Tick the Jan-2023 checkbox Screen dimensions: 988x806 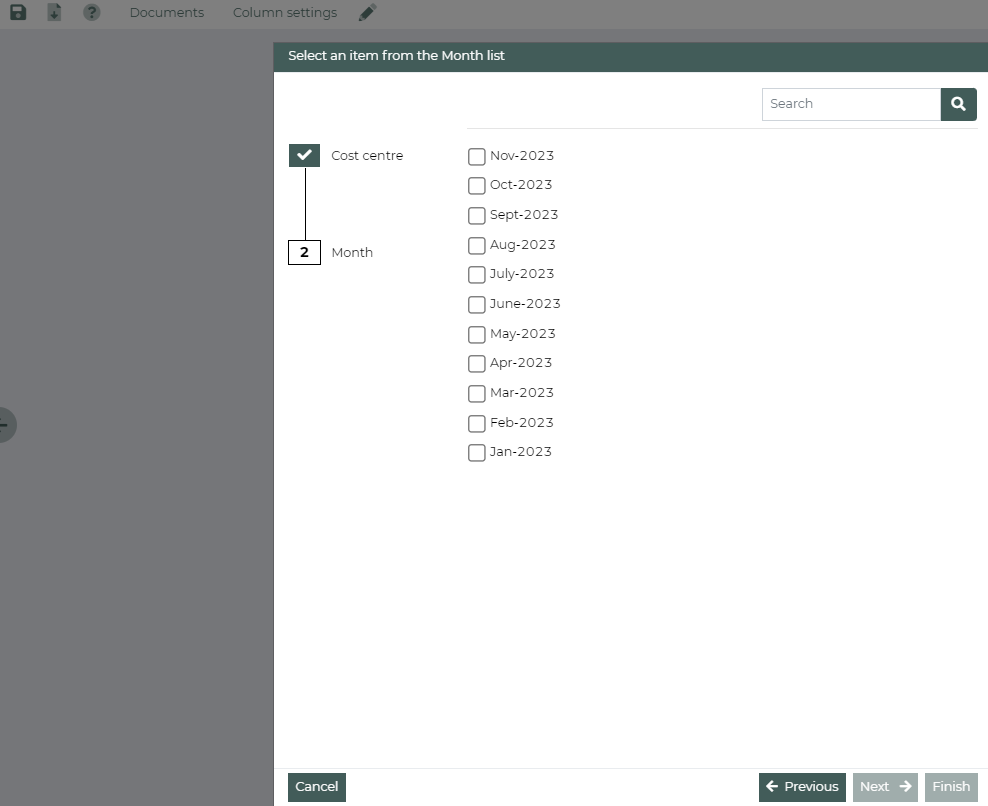pyautogui.click(x=476, y=452)
